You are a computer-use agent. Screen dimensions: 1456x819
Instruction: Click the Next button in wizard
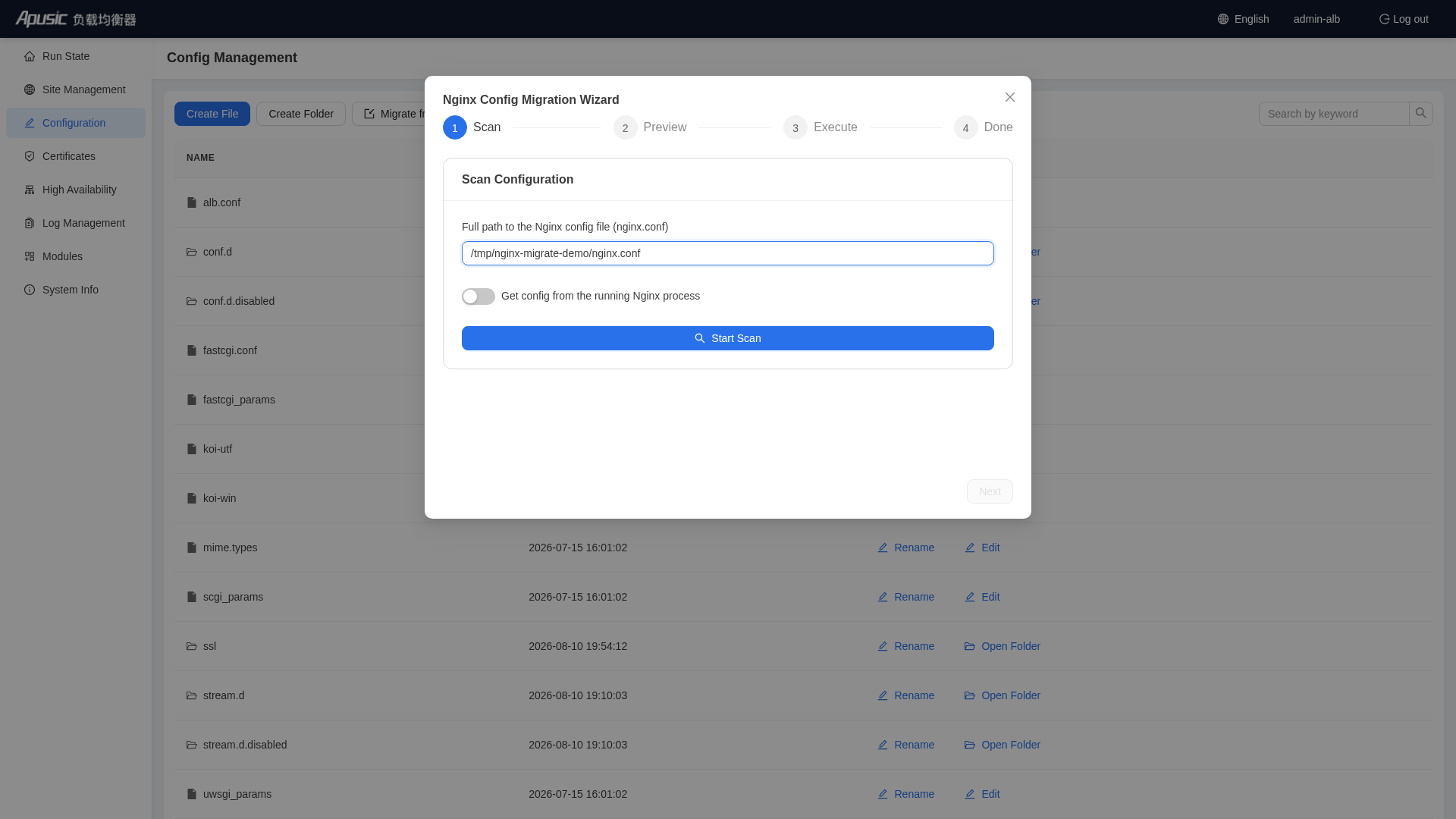(990, 491)
